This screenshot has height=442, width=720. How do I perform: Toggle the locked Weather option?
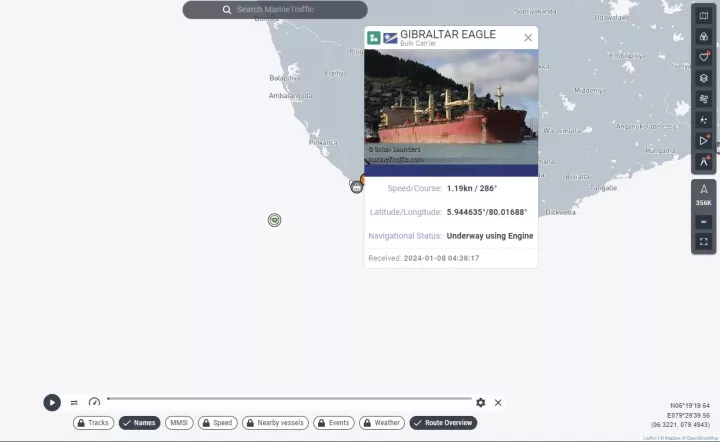tap(382, 423)
